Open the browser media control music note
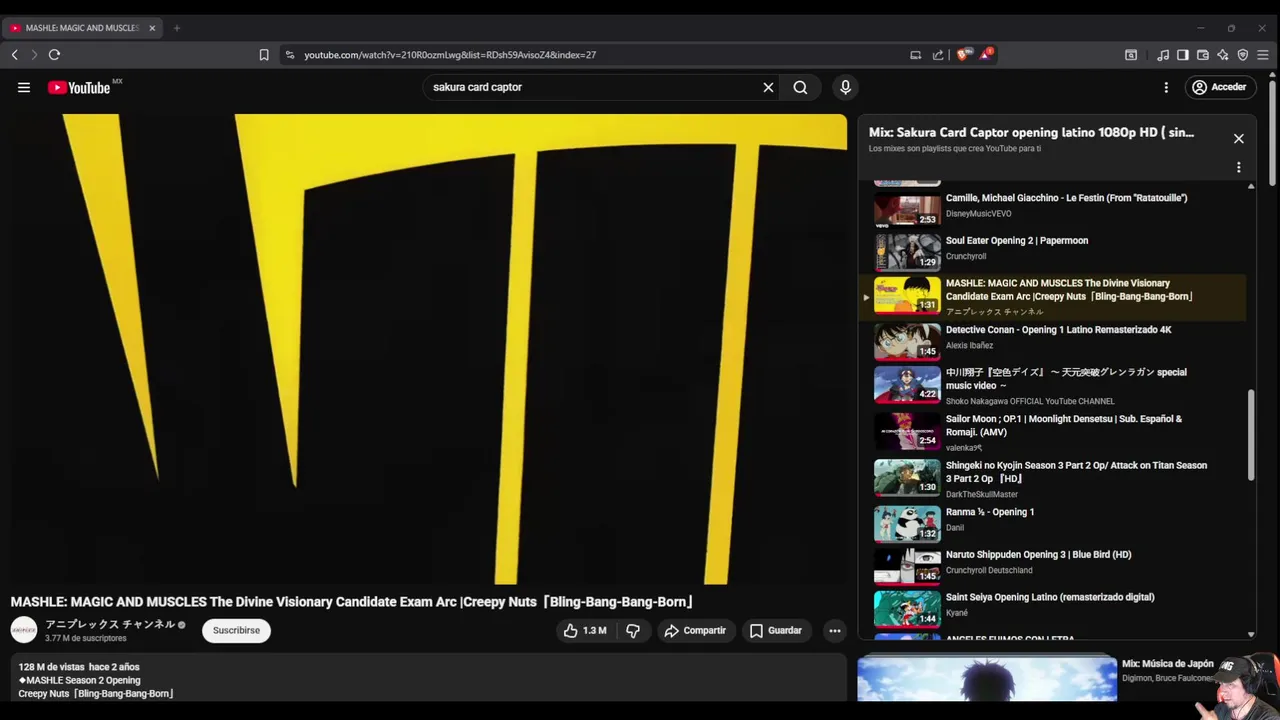 tap(1163, 55)
